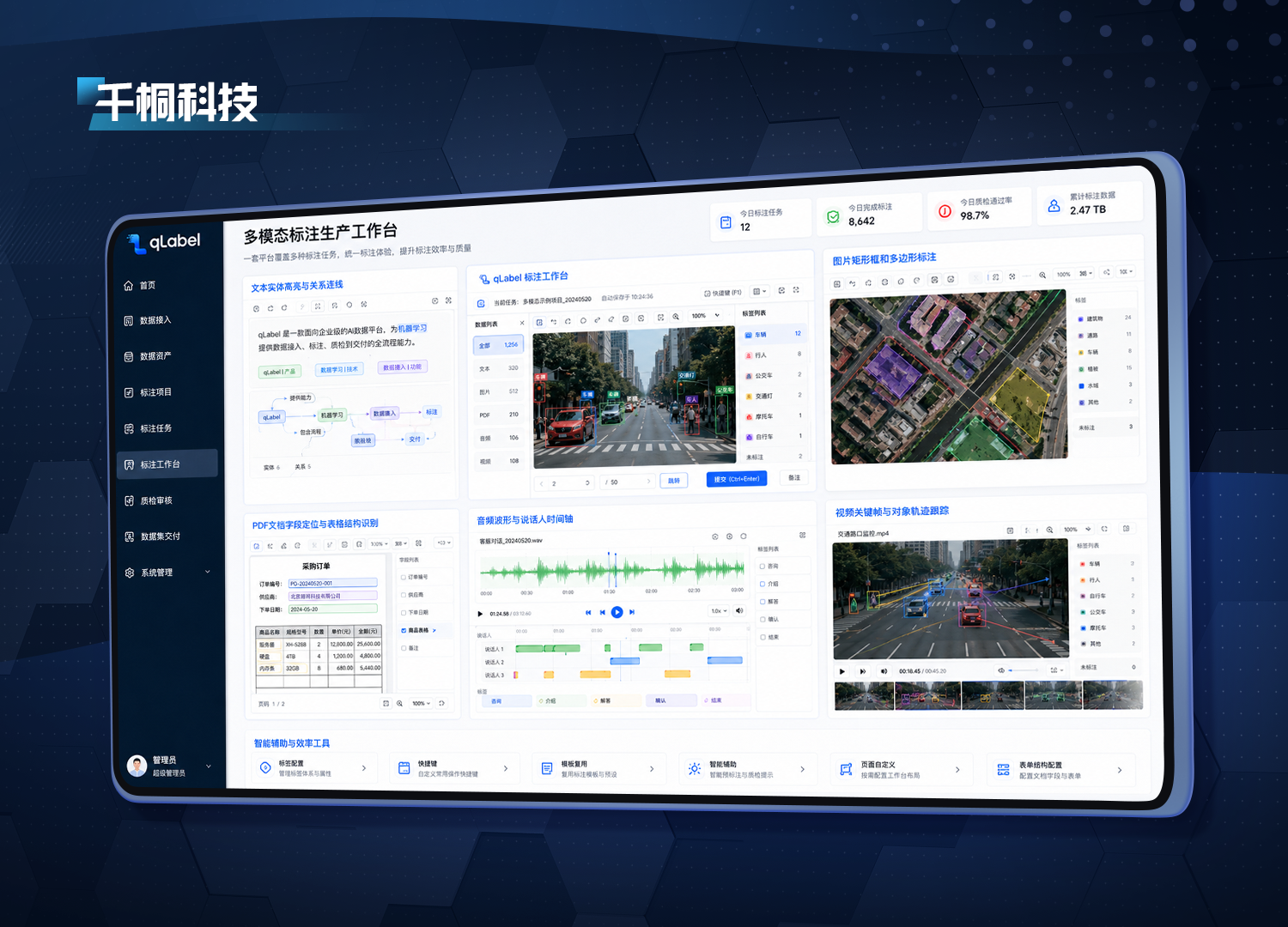Select 视频 108 data filter
Viewport: 1288px width, 927px height.
point(498,461)
